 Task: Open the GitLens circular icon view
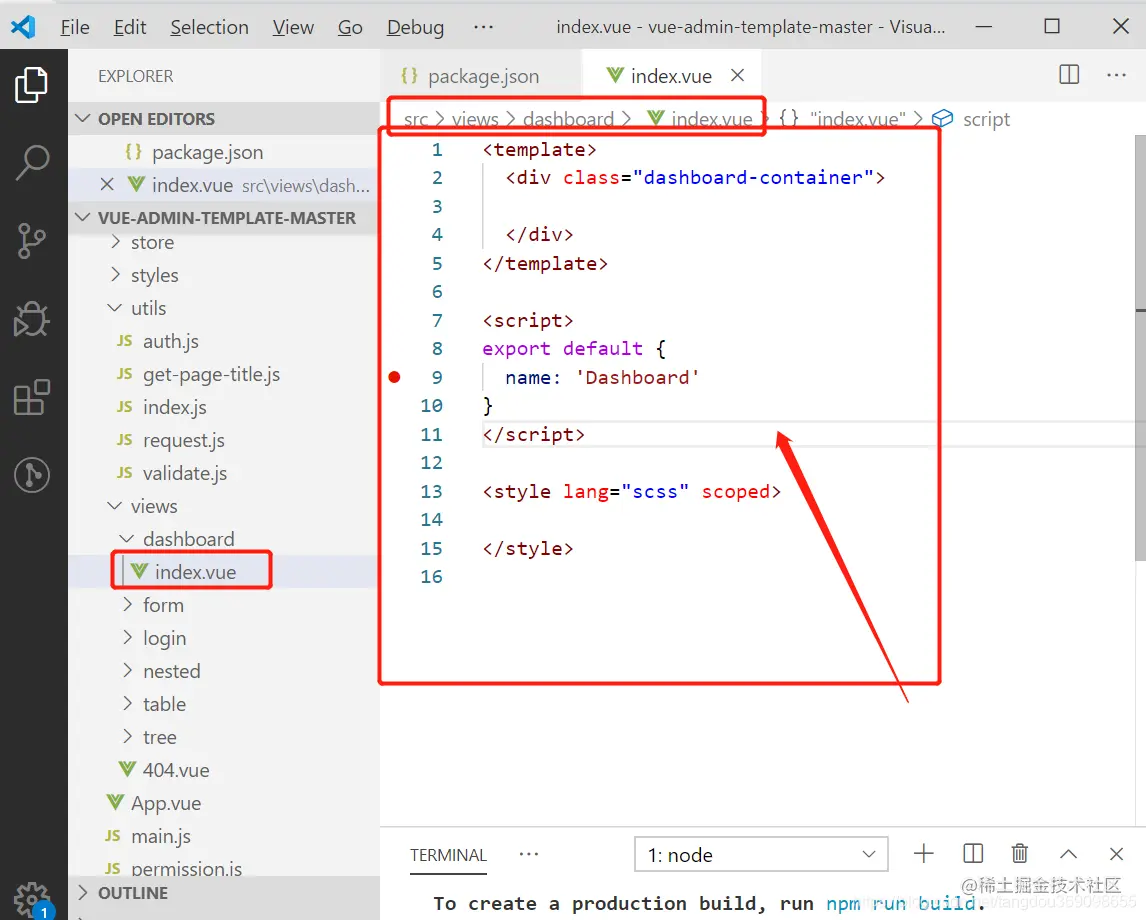point(31,475)
